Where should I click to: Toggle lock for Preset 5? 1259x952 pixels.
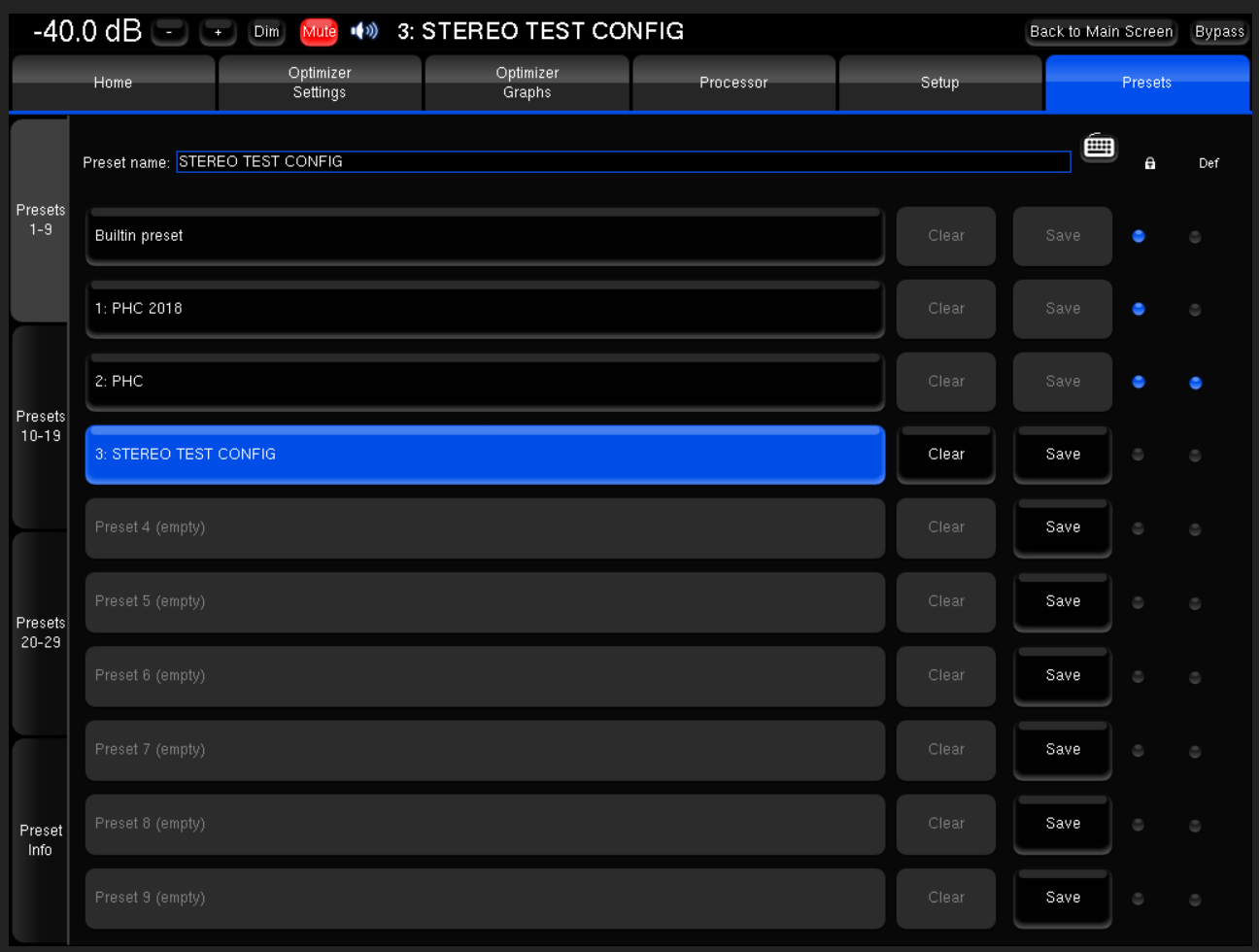pyautogui.click(x=1139, y=602)
